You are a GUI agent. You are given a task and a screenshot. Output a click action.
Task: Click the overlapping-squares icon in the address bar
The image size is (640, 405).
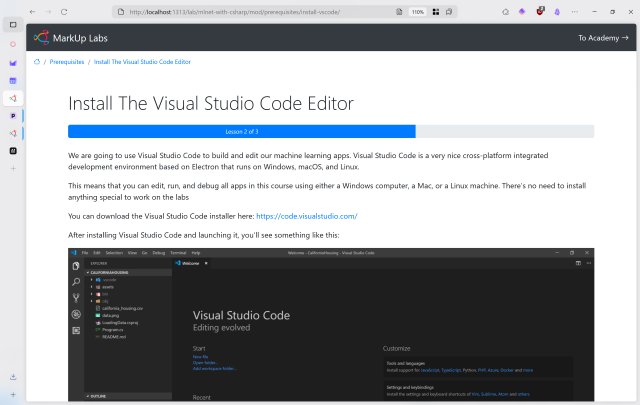point(449,12)
